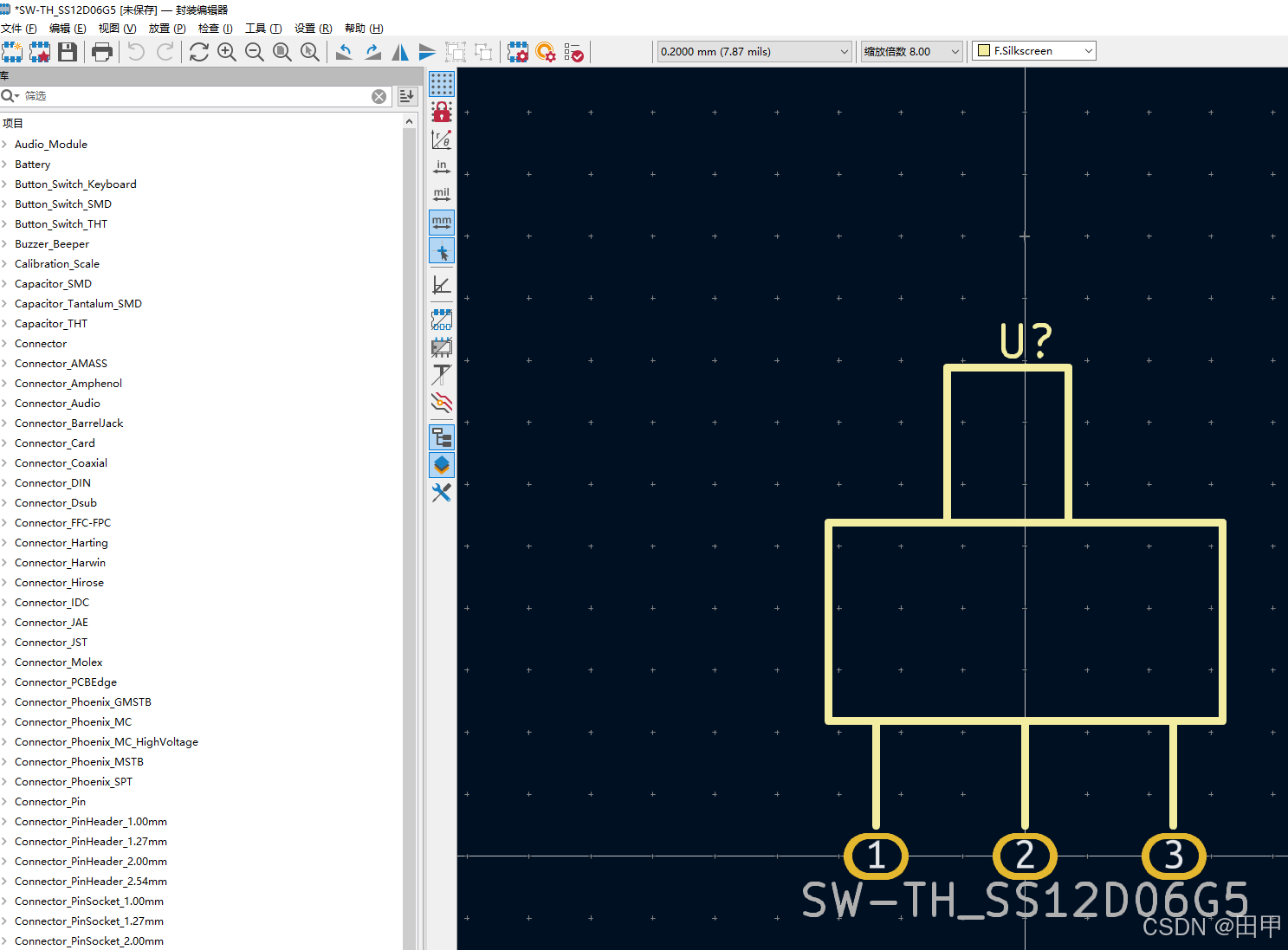This screenshot has height=950, width=1288.
Task: Toggle inactive layer display mode
Action: pos(442,403)
